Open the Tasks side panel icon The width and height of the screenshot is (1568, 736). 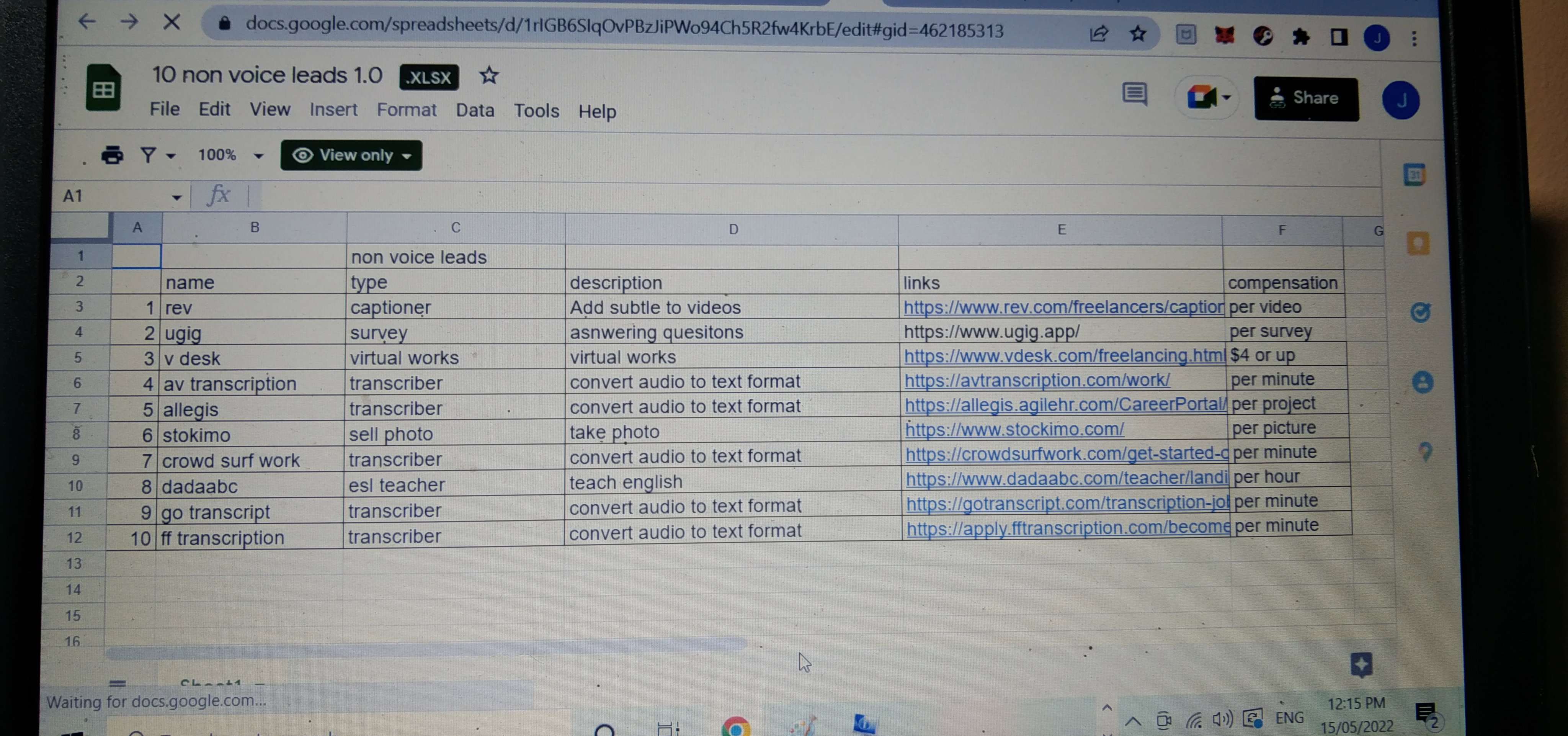1420,313
